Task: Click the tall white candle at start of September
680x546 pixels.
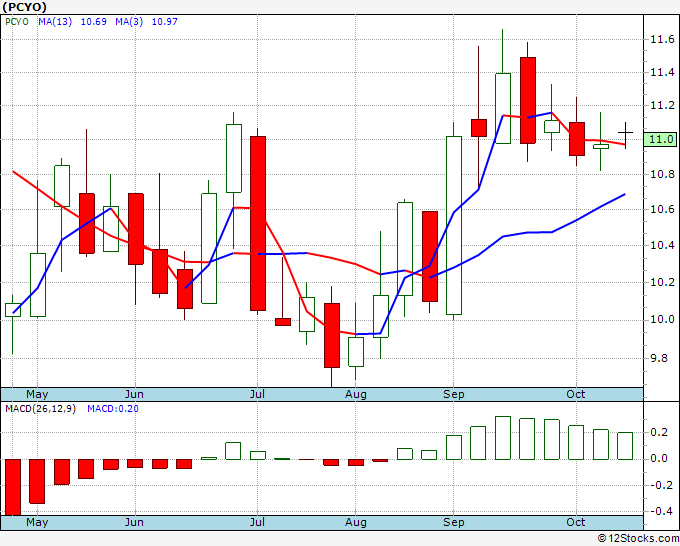Action: [x=454, y=226]
